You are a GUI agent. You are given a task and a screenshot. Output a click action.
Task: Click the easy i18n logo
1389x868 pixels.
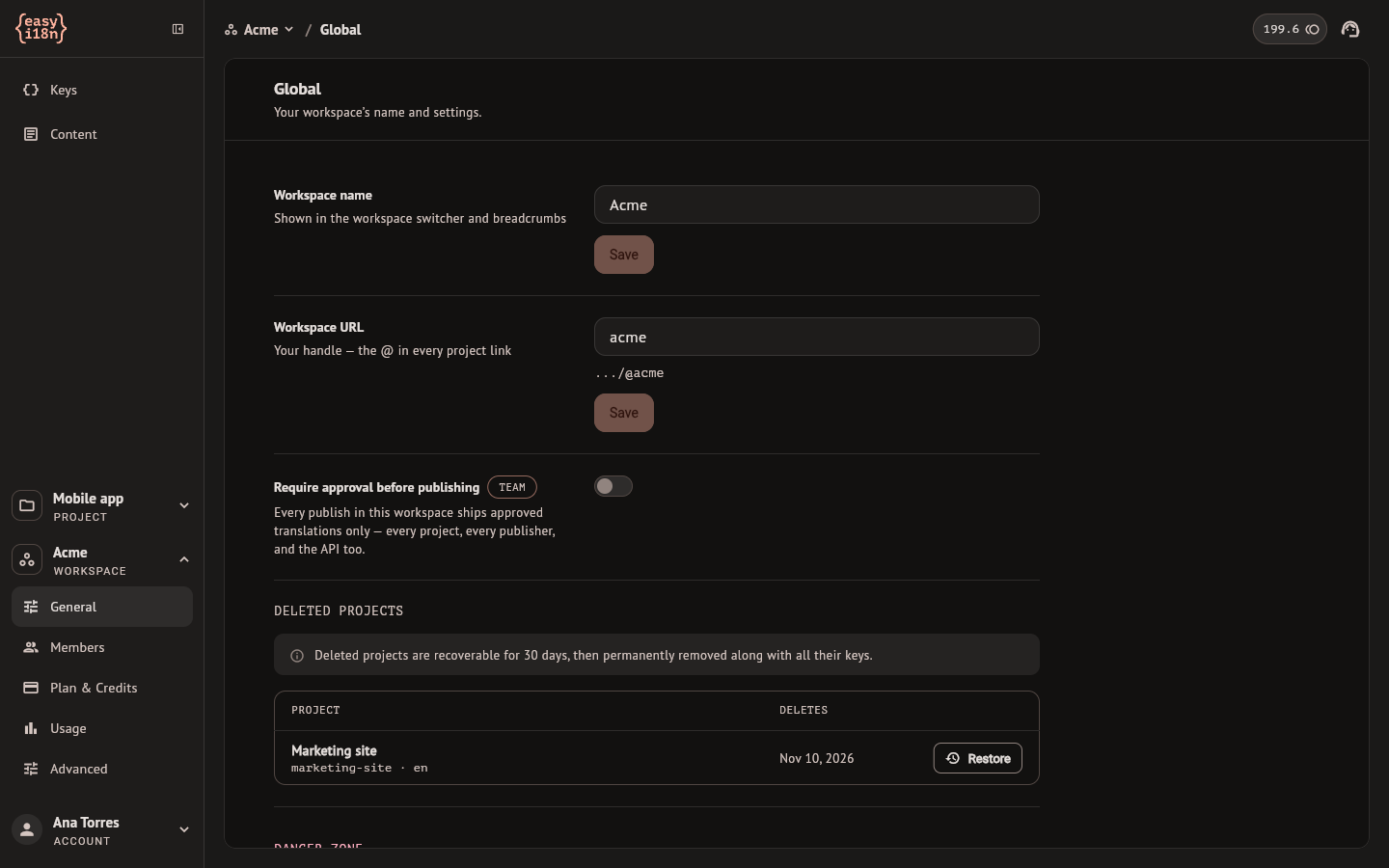point(41,29)
